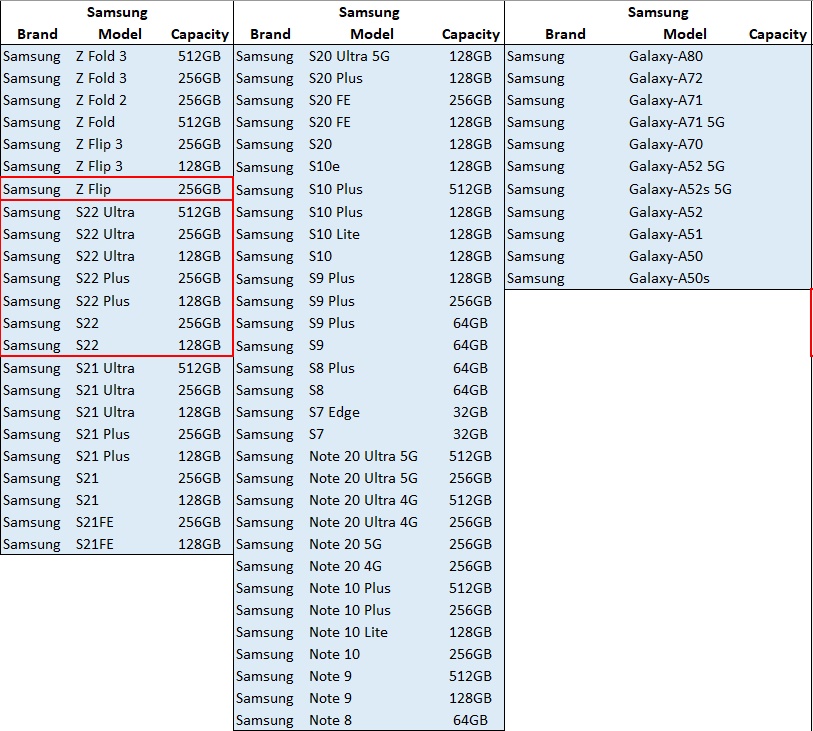Select the Z Fold 3 model cell in the 512GB row
The width and height of the screenshot is (813, 731).
(x=101, y=56)
